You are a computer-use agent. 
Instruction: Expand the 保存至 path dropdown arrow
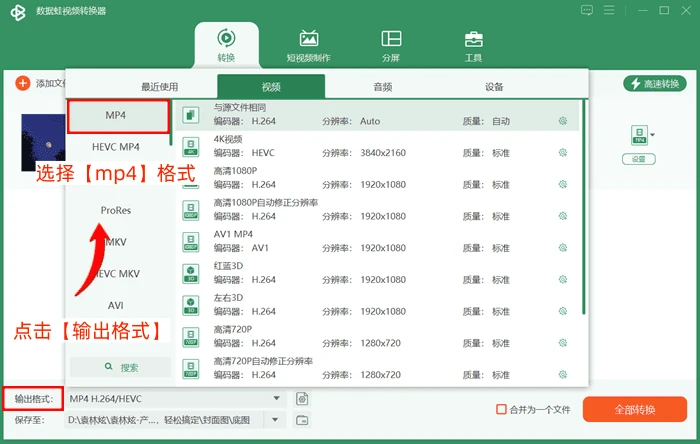coord(275,420)
